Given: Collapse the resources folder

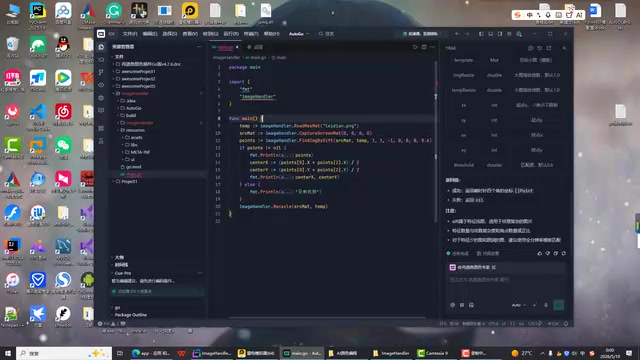Looking at the screenshot, I should (135, 130).
